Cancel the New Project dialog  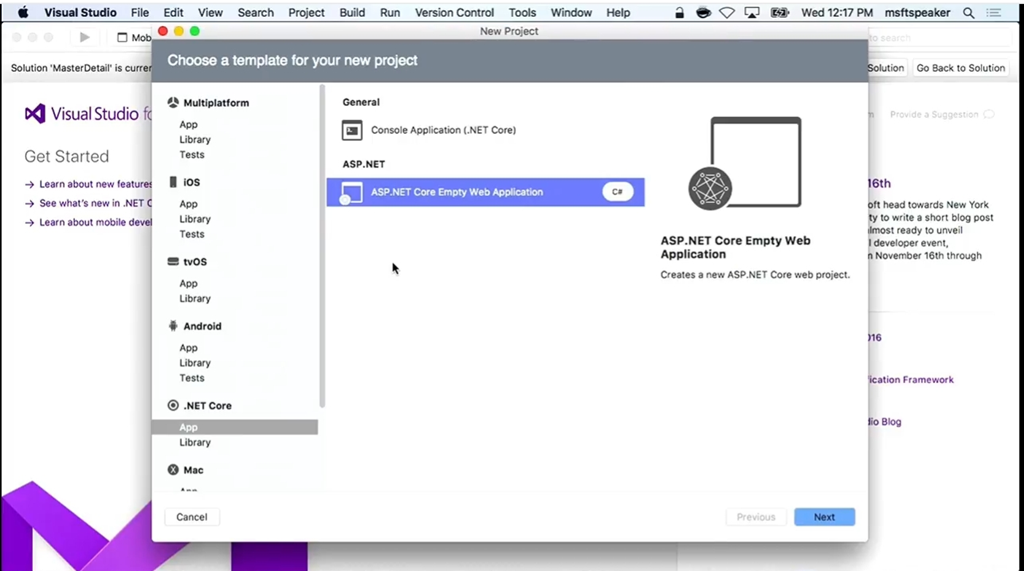tap(192, 517)
